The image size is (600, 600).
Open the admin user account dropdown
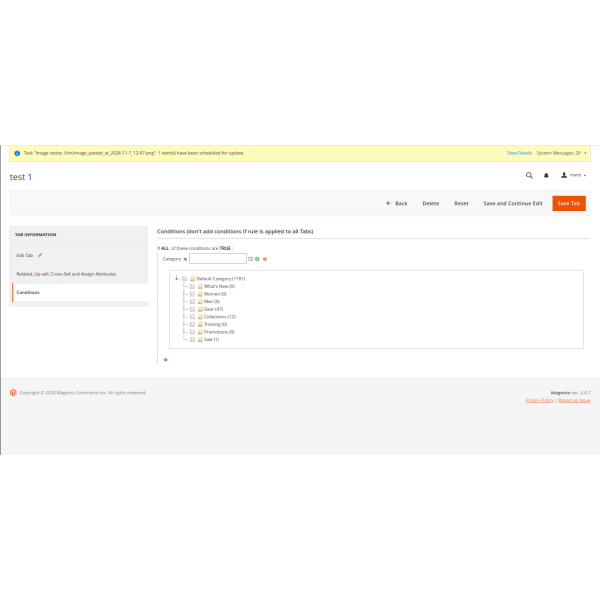[x=573, y=175]
